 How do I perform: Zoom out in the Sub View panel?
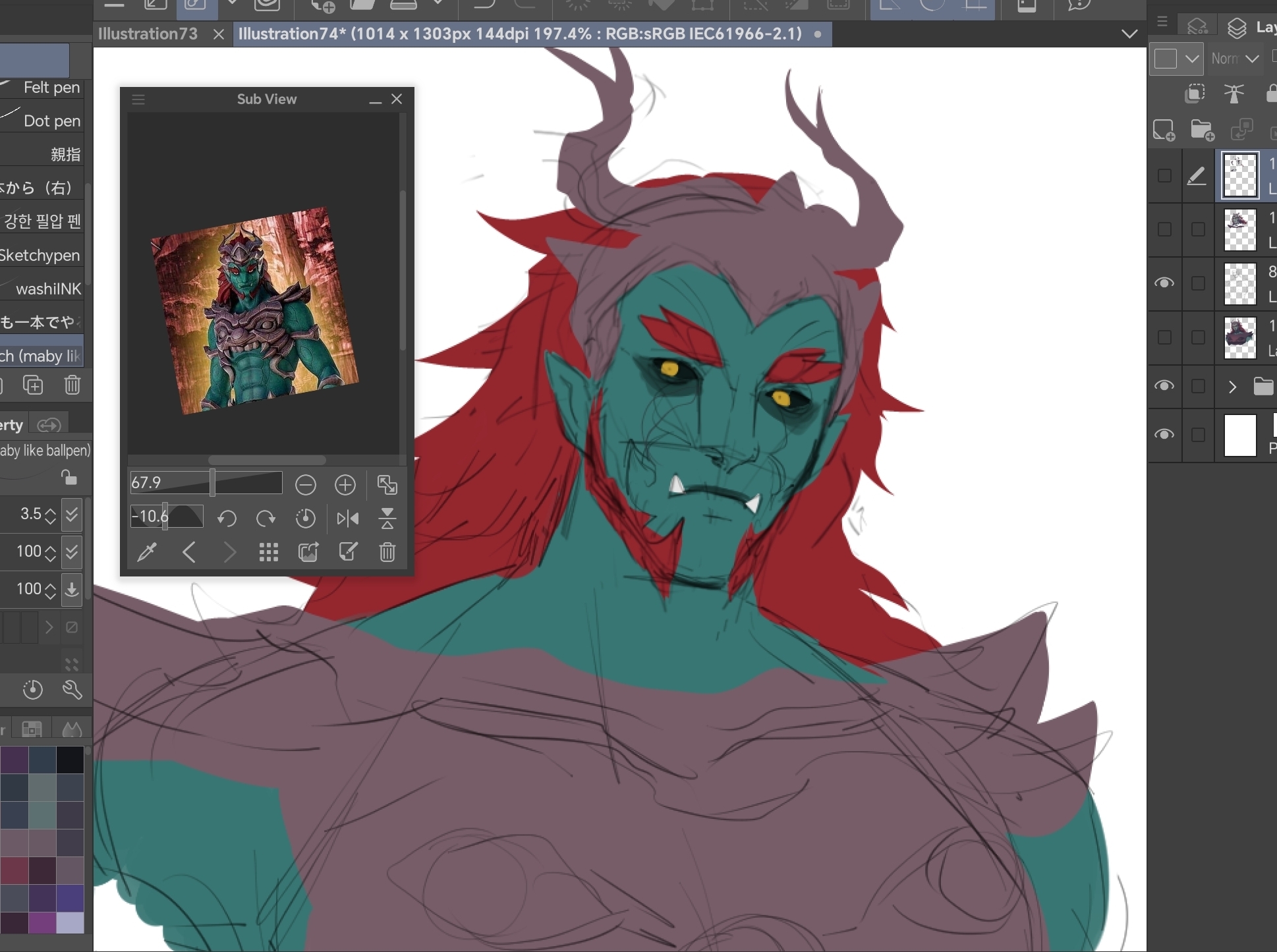pos(305,486)
